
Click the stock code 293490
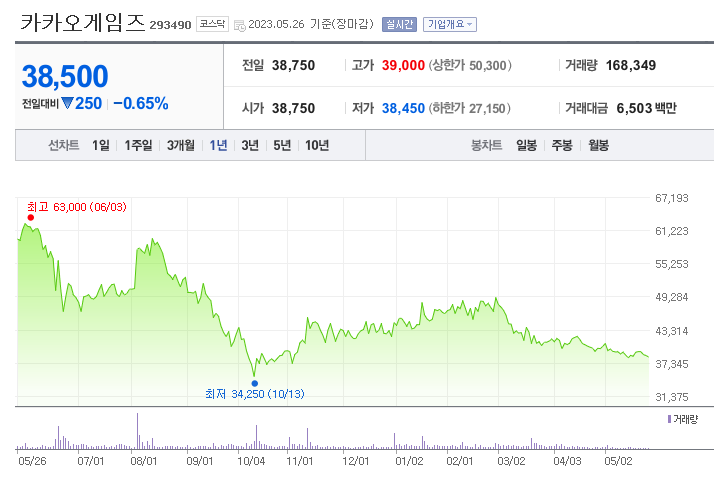pos(170,25)
